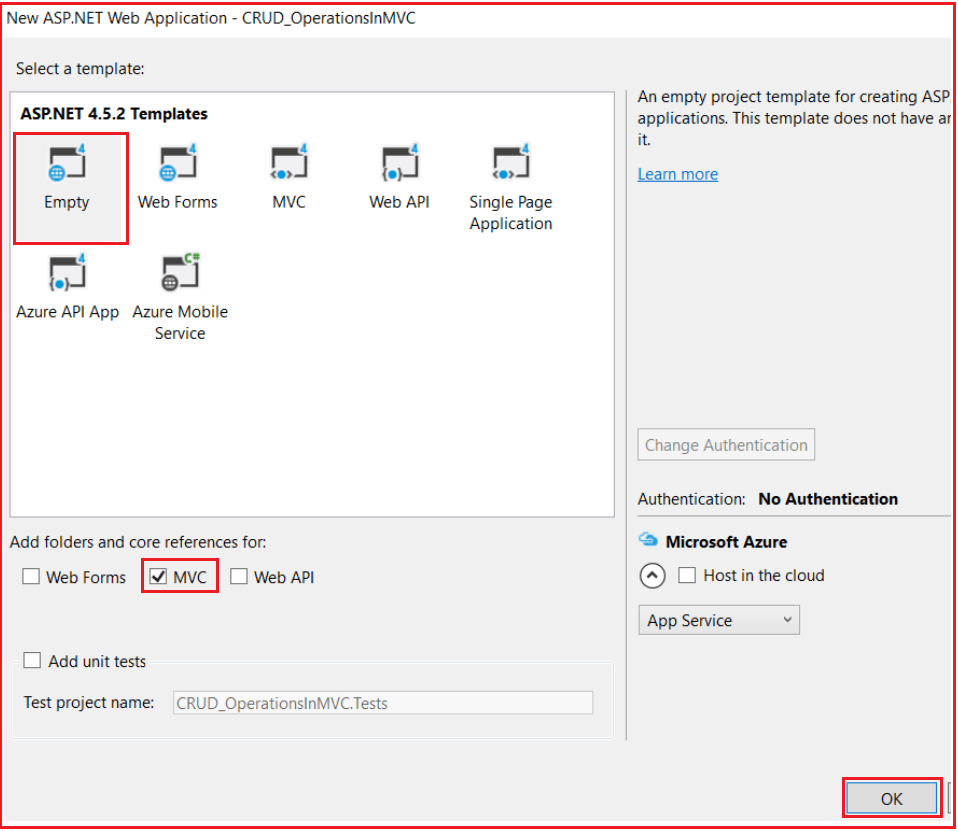Screen dimensions: 958x831
Task: Select the Azure API App template icon
Action: [x=67, y=273]
